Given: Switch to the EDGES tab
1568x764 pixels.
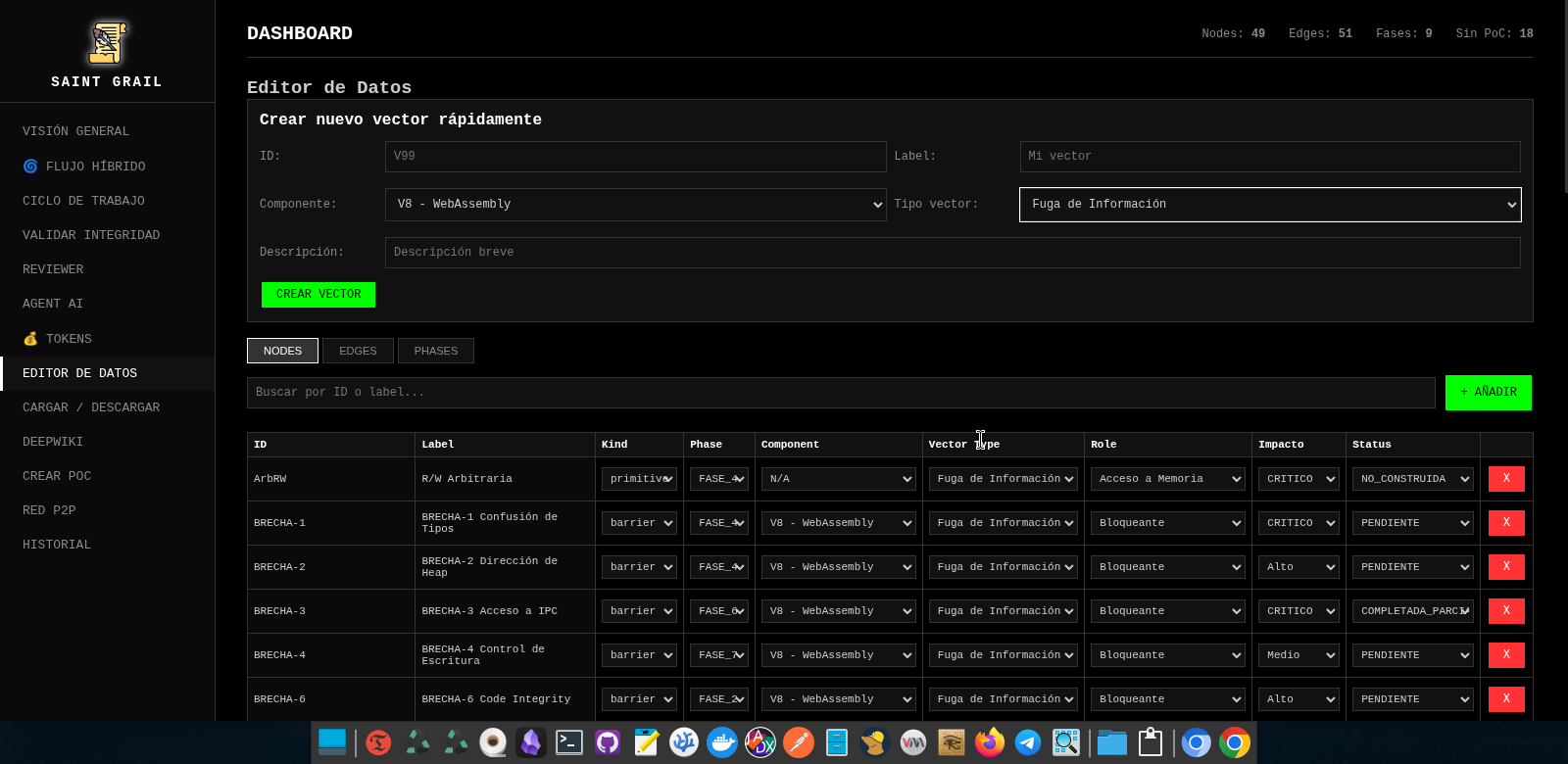Looking at the screenshot, I should coord(358,351).
